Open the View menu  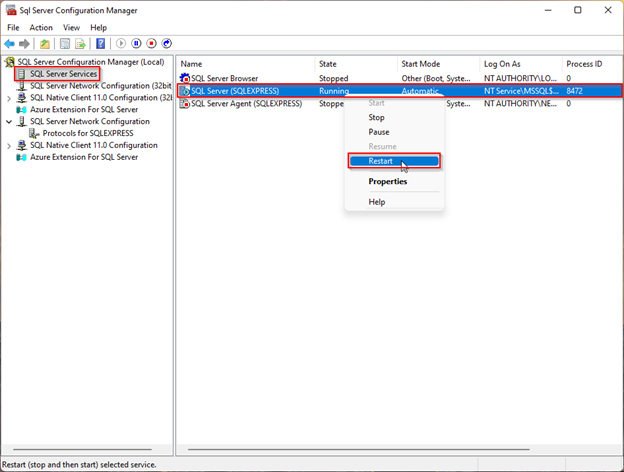[71, 27]
